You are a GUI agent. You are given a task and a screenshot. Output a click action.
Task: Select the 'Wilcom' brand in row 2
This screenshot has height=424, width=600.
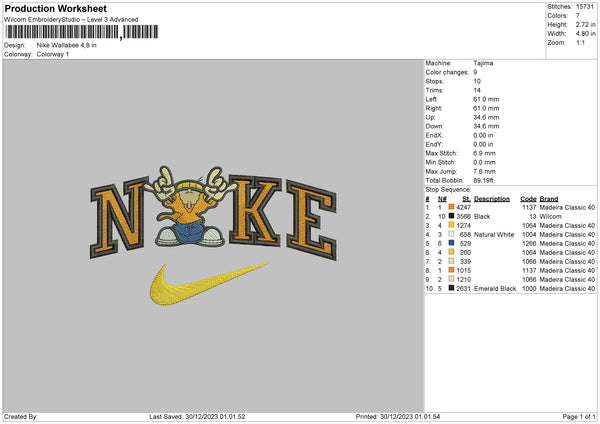tap(550, 216)
